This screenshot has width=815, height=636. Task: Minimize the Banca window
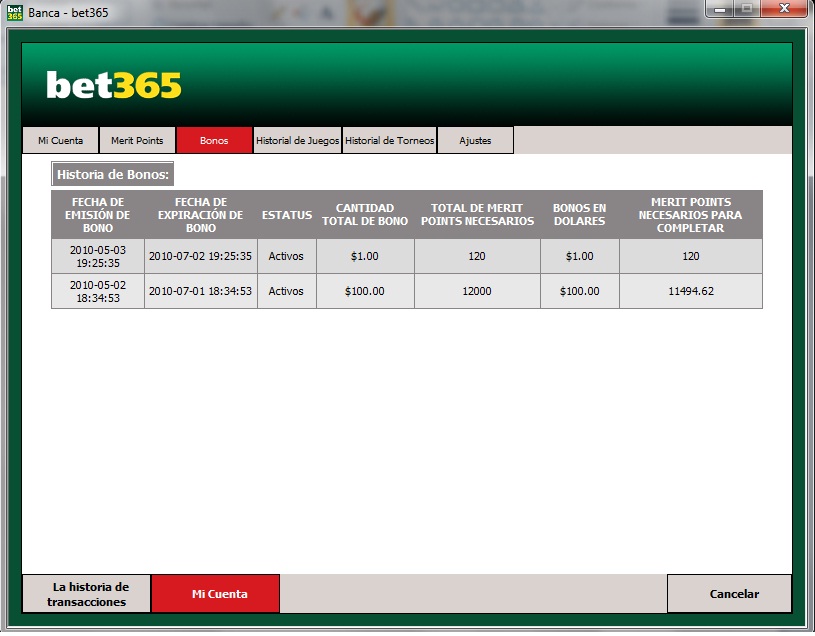coord(720,9)
